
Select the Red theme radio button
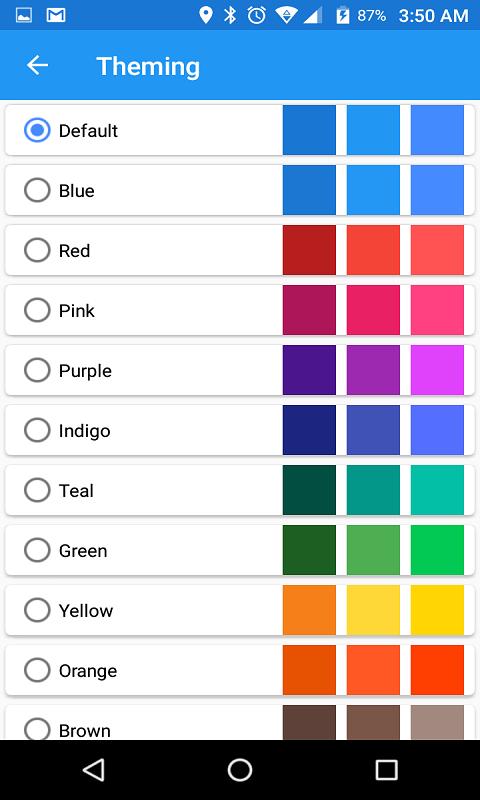37,251
